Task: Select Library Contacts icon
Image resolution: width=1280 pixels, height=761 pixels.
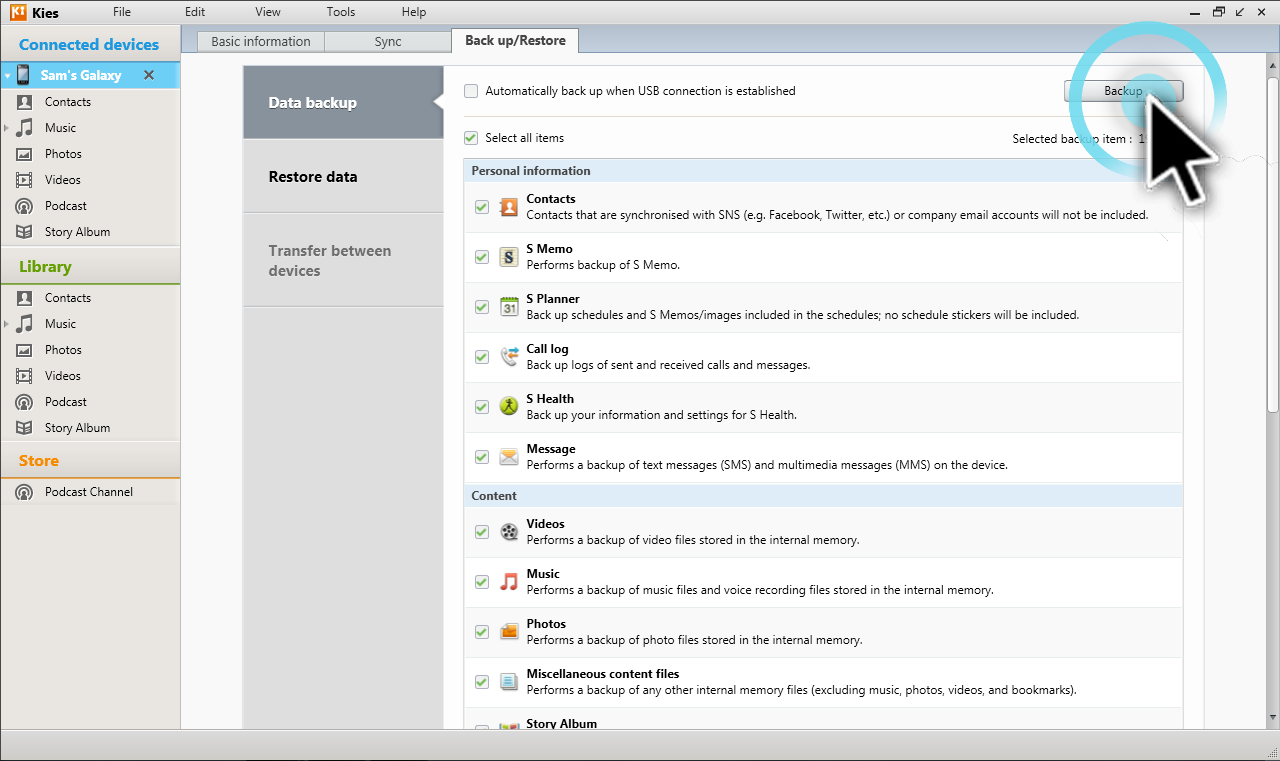Action: (x=25, y=298)
